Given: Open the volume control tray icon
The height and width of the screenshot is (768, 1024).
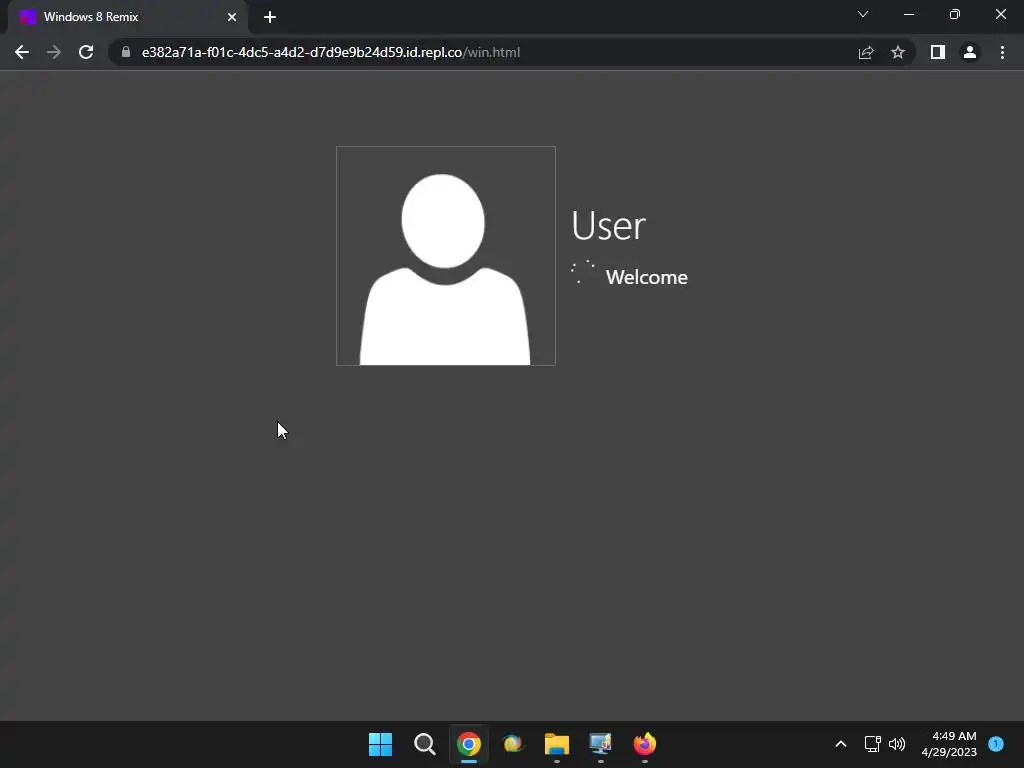Looking at the screenshot, I should coord(897,744).
